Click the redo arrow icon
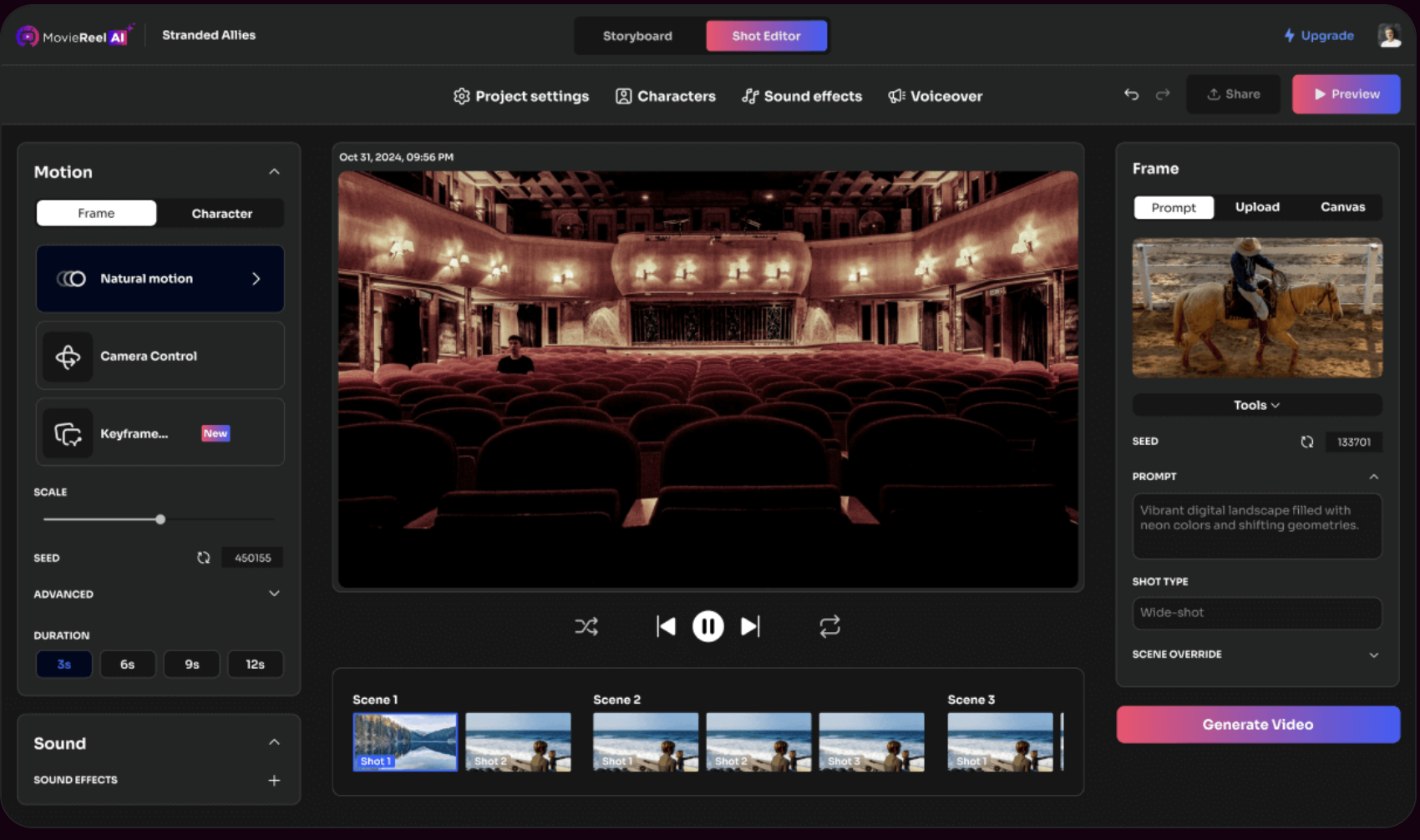Screen dimensions: 1420x840 pyautogui.click(x=1163, y=94)
